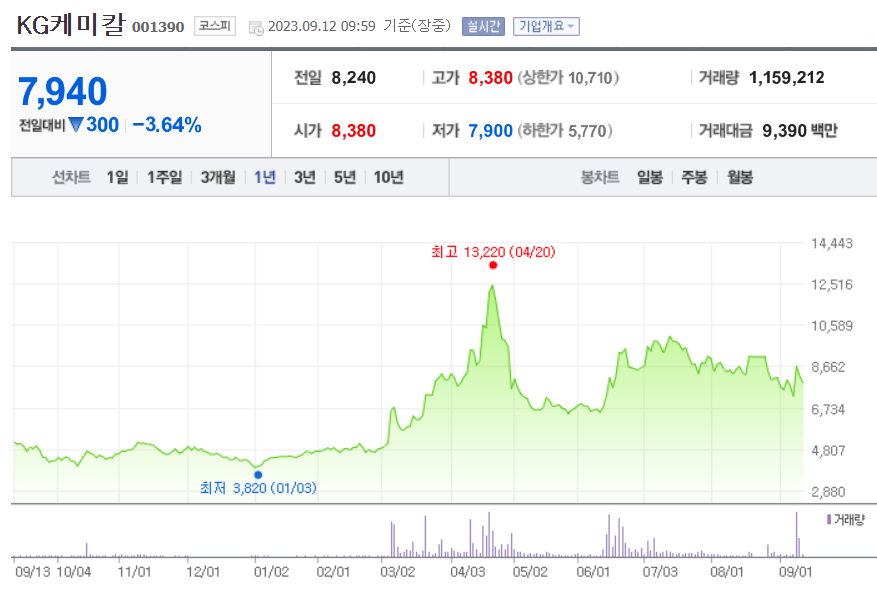The width and height of the screenshot is (877, 595).
Task: Select the 10년 line chart tab
Action: click(x=389, y=177)
